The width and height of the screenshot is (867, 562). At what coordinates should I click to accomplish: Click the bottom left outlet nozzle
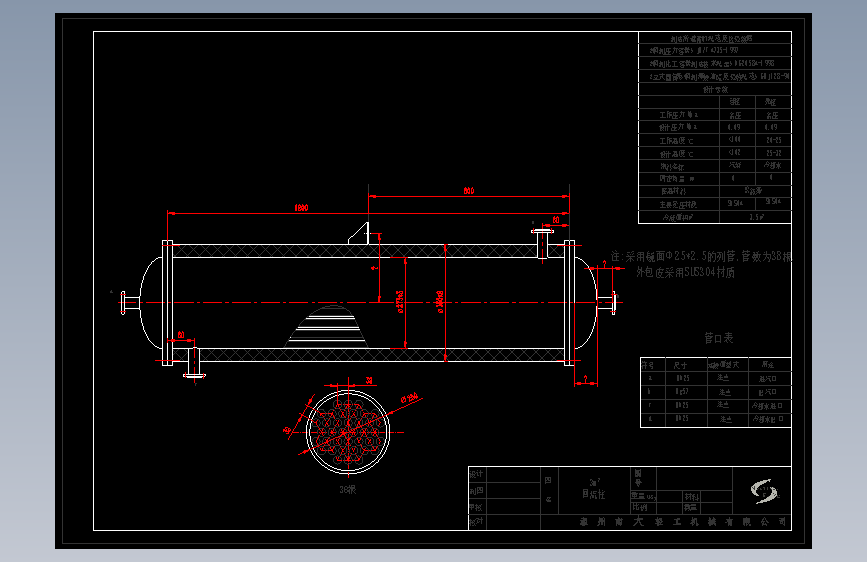pyautogui.click(x=194, y=363)
